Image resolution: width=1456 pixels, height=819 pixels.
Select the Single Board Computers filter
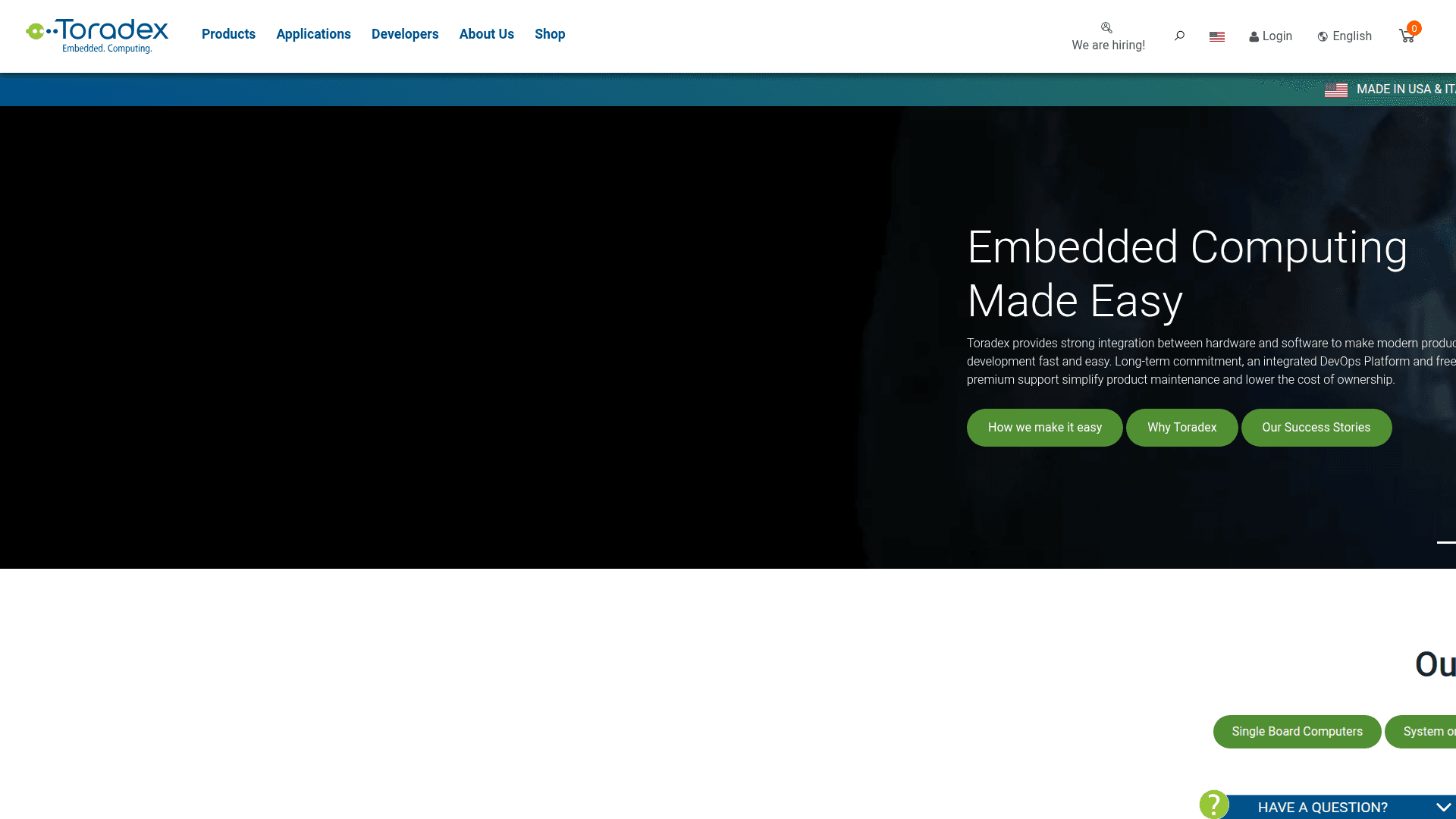[x=1297, y=731]
